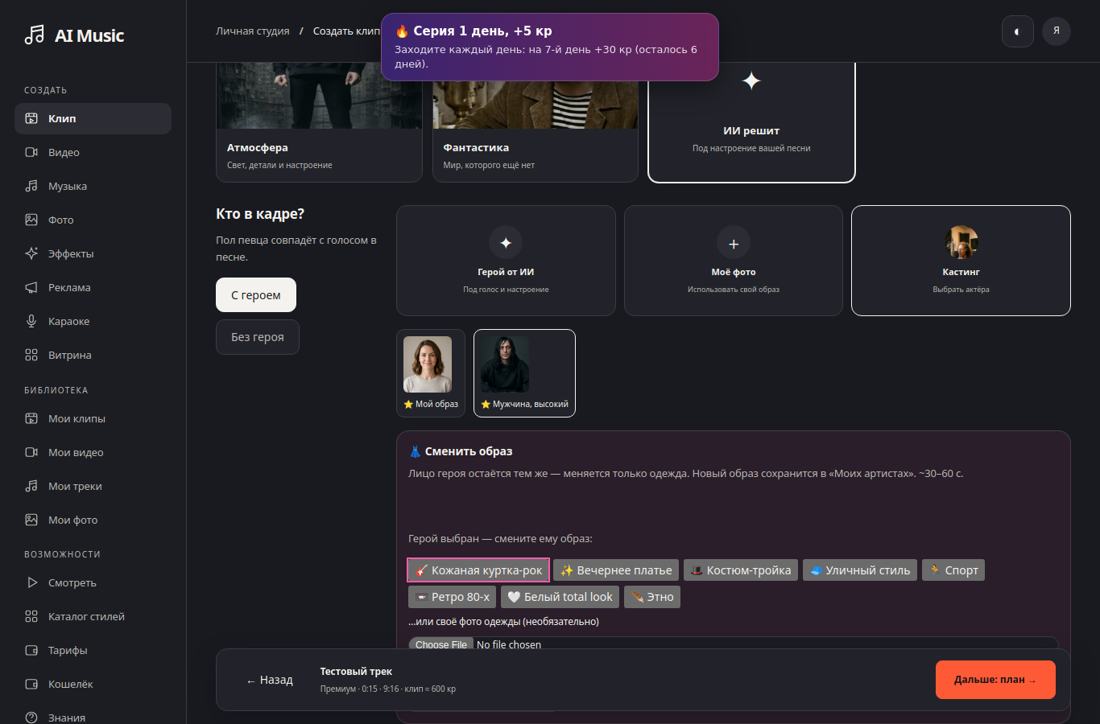Select the Атмосфера style card
This screenshot has width=1100, height=724.
point(319,122)
